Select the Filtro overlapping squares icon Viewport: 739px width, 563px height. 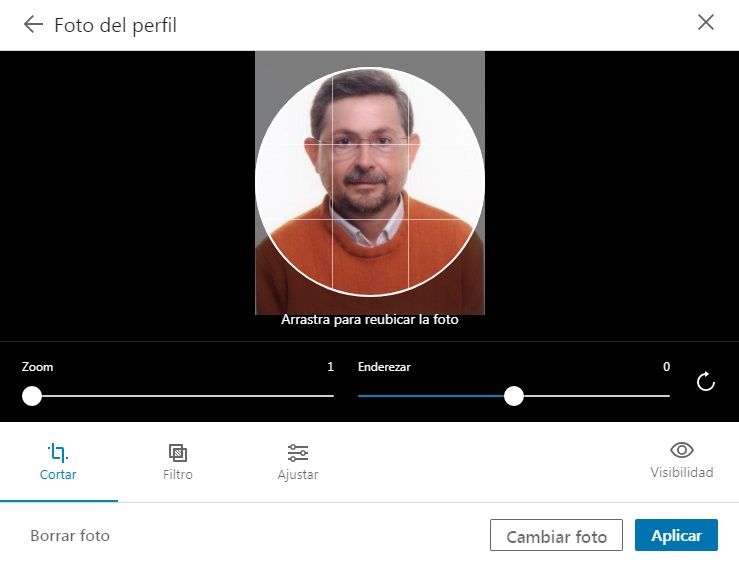pyautogui.click(x=178, y=452)
